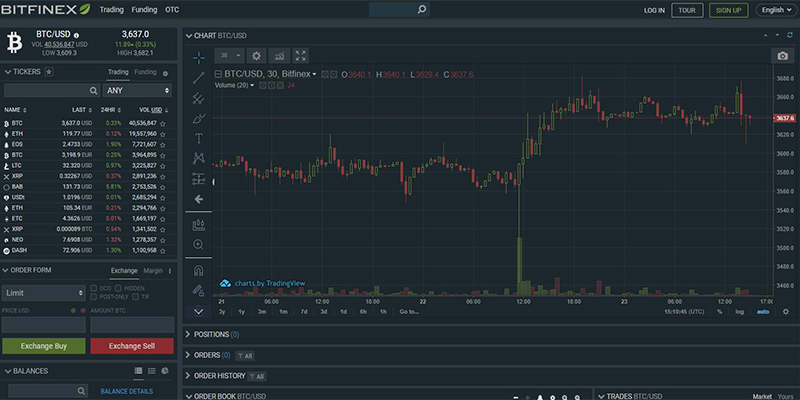
Task: Click the PRICE USD input field
Action: (44, 325)
